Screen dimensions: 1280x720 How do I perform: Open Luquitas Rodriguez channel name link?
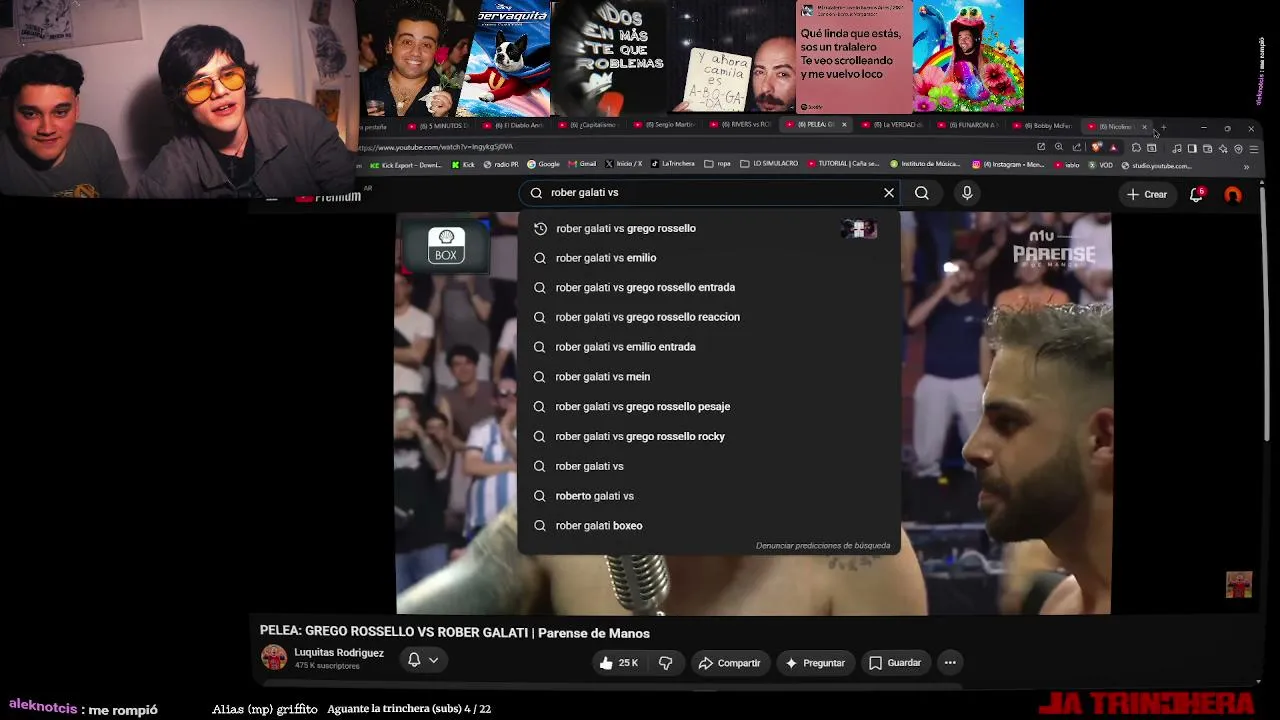pos(339,653)
